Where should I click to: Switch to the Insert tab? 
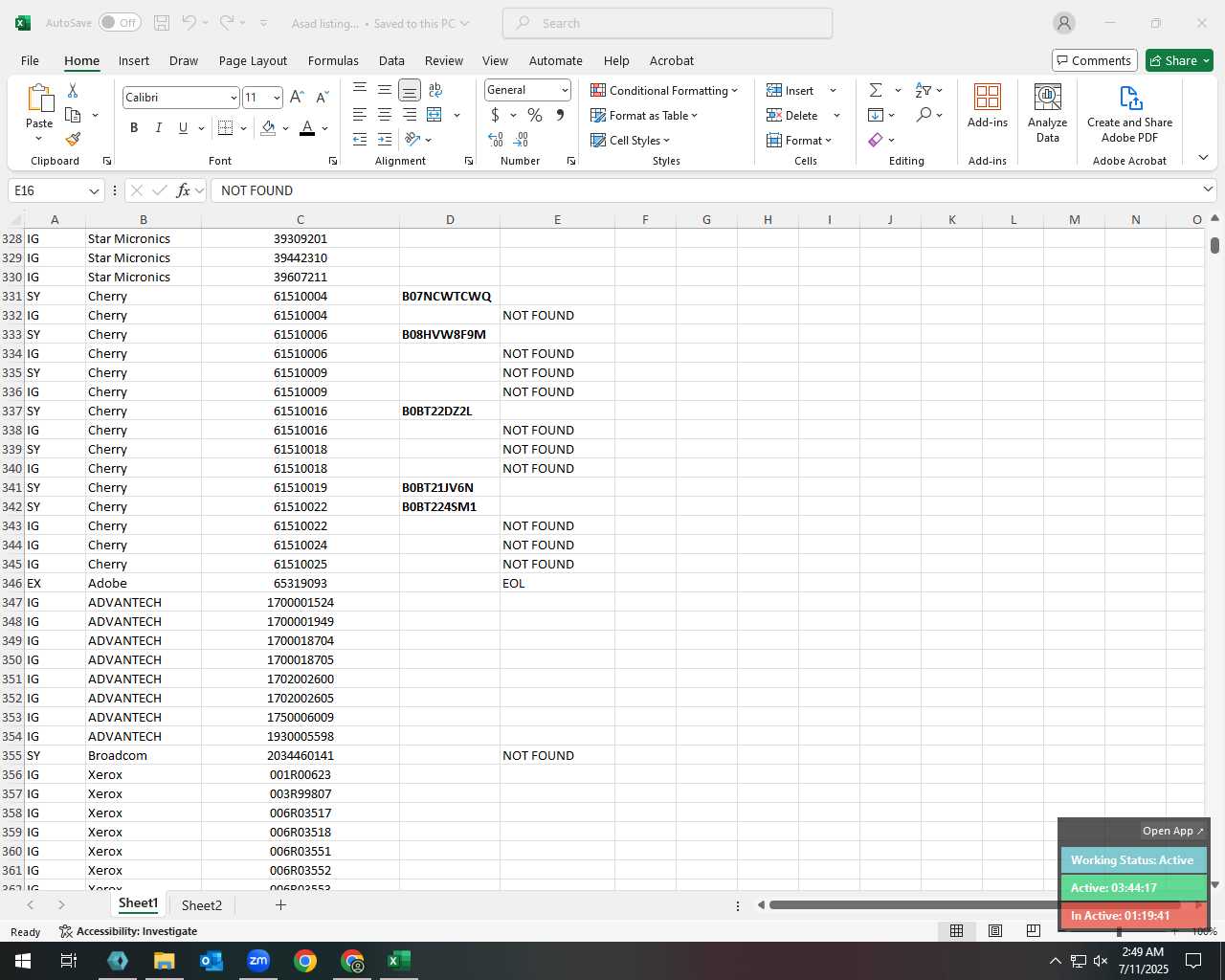point(134,60)
